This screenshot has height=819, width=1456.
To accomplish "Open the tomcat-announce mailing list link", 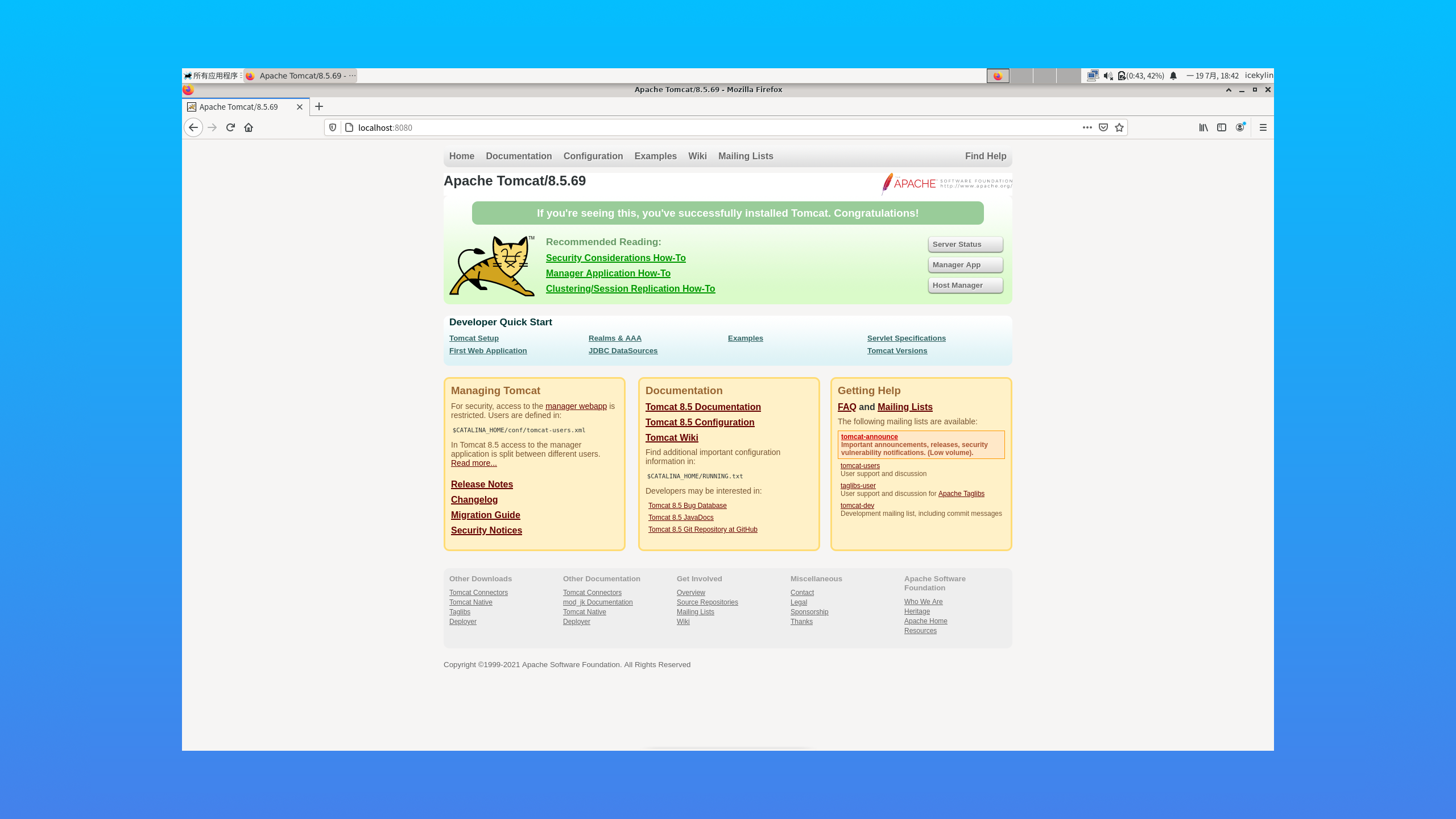I will [x=869, y=437].
